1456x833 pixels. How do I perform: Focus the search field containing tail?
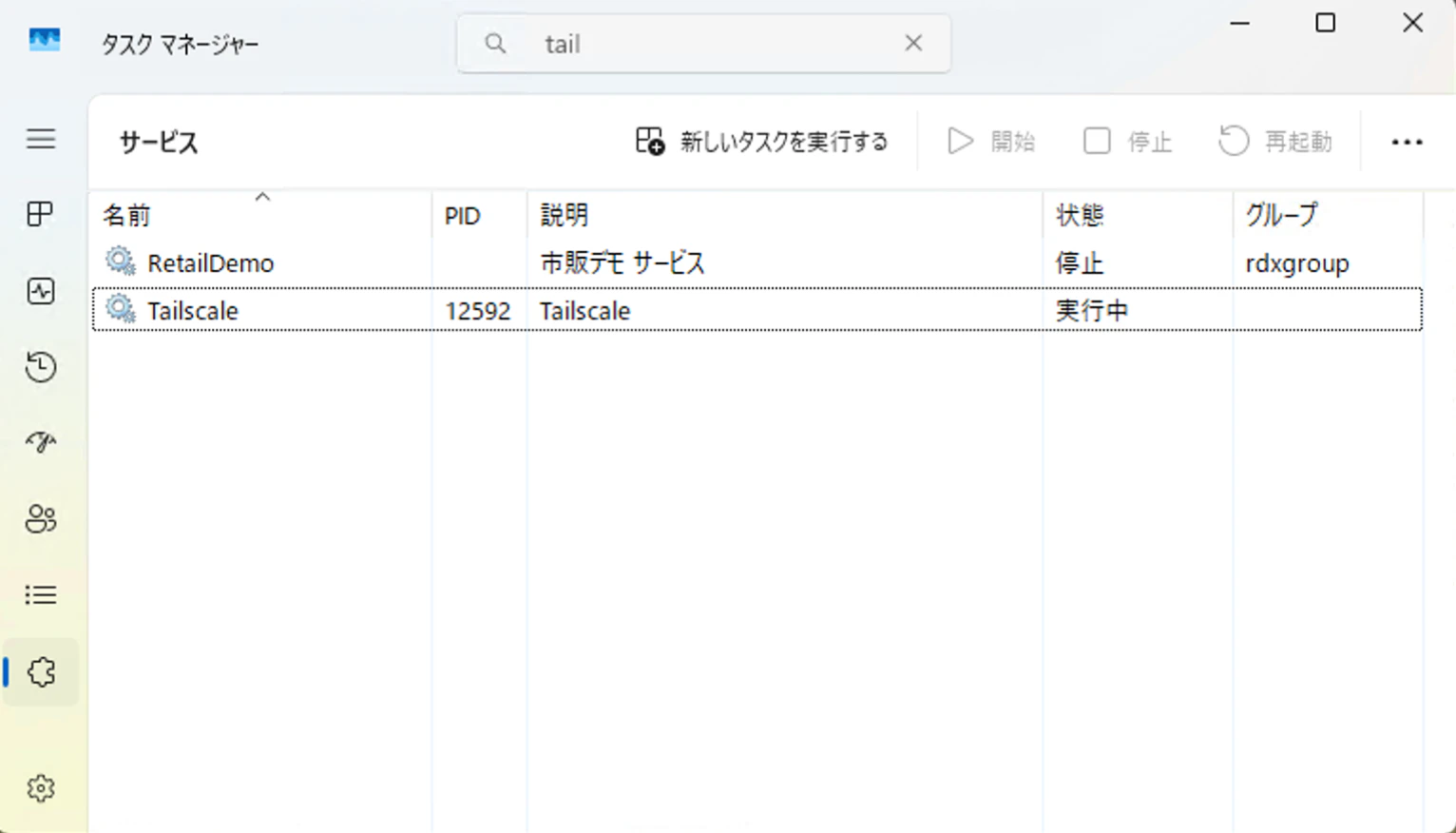coord(703,44)
